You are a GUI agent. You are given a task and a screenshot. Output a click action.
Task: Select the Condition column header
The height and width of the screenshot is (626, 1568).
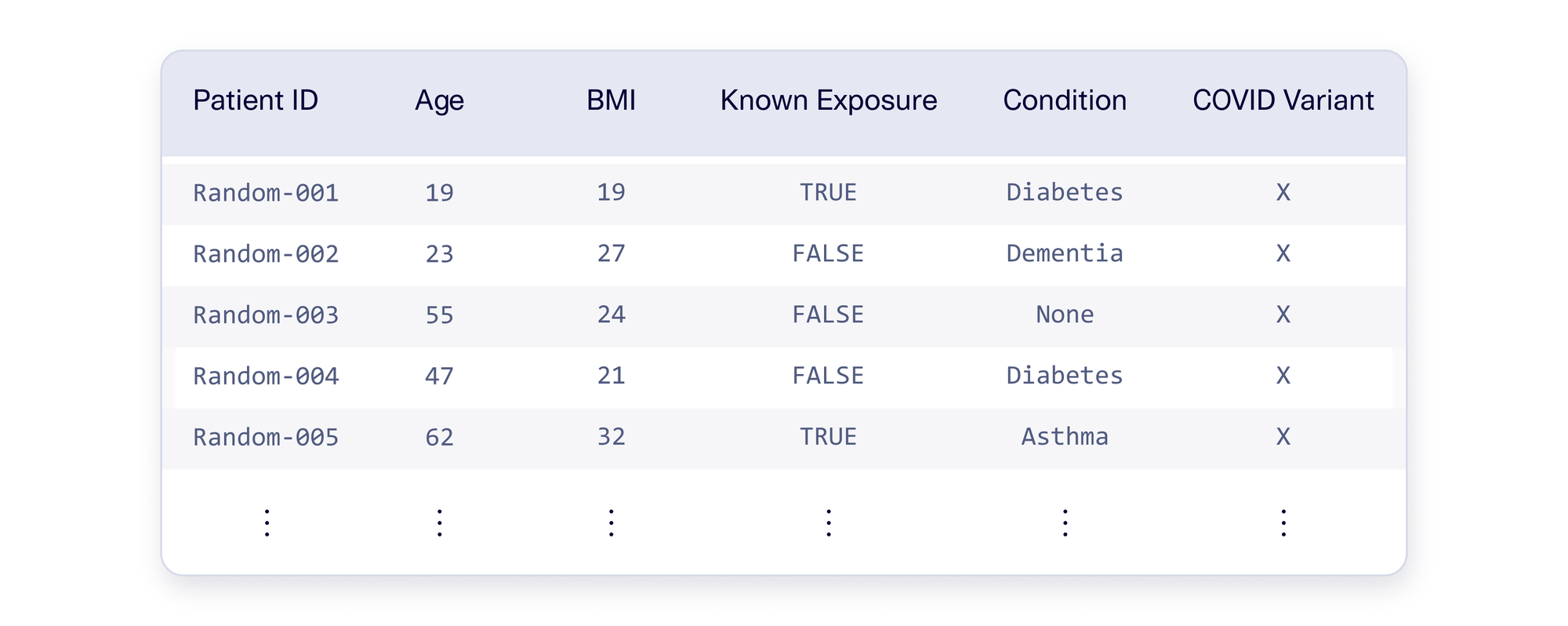pos(1064,100)
